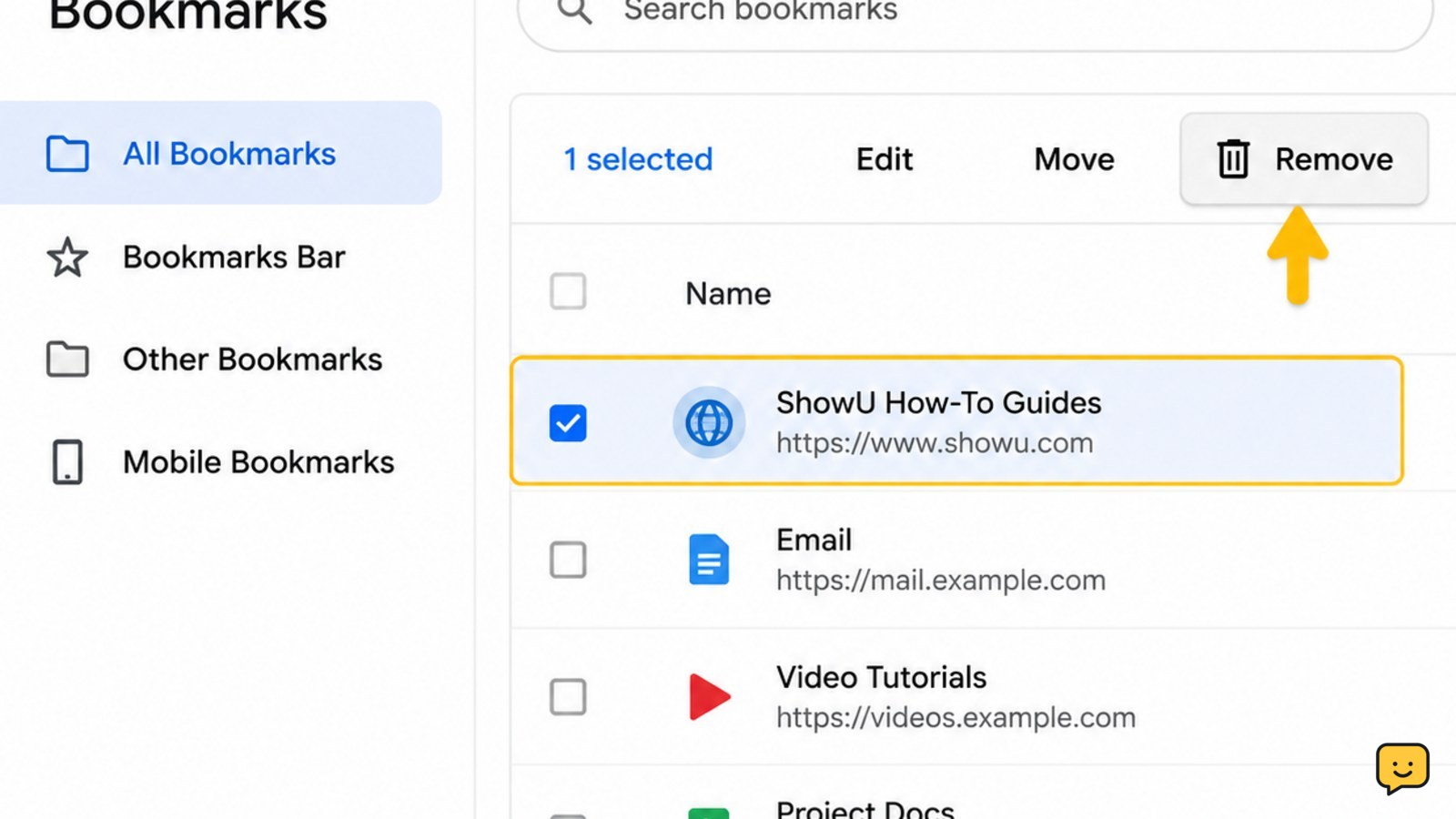Click the trash can icon in Remove
Screen dimensions: 1456x819
click(x=1233, y=159)
